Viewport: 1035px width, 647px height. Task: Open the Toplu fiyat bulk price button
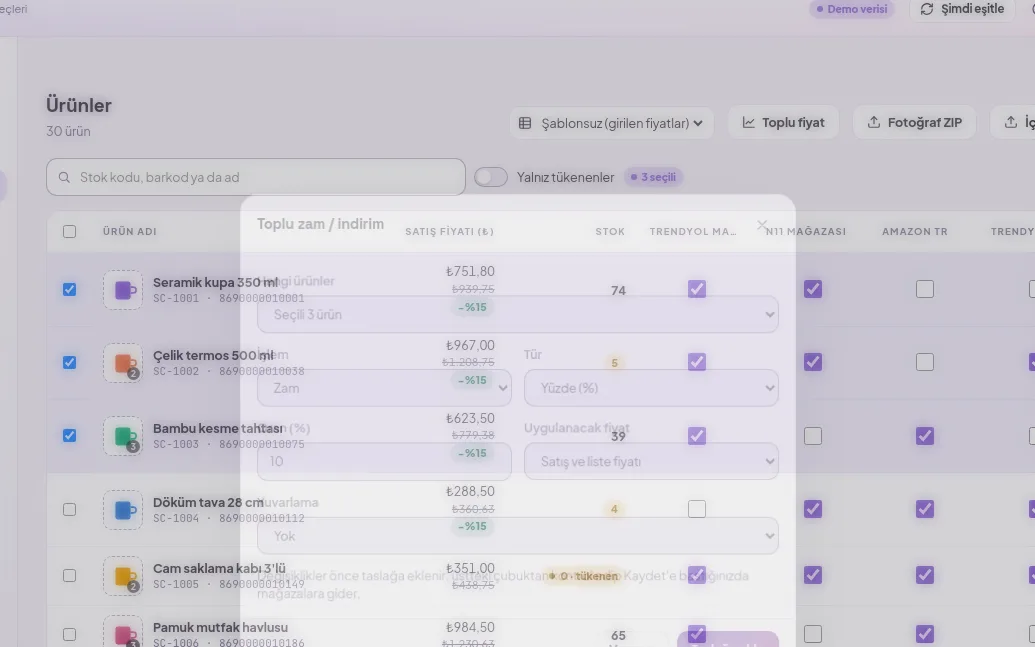[784, 122]
